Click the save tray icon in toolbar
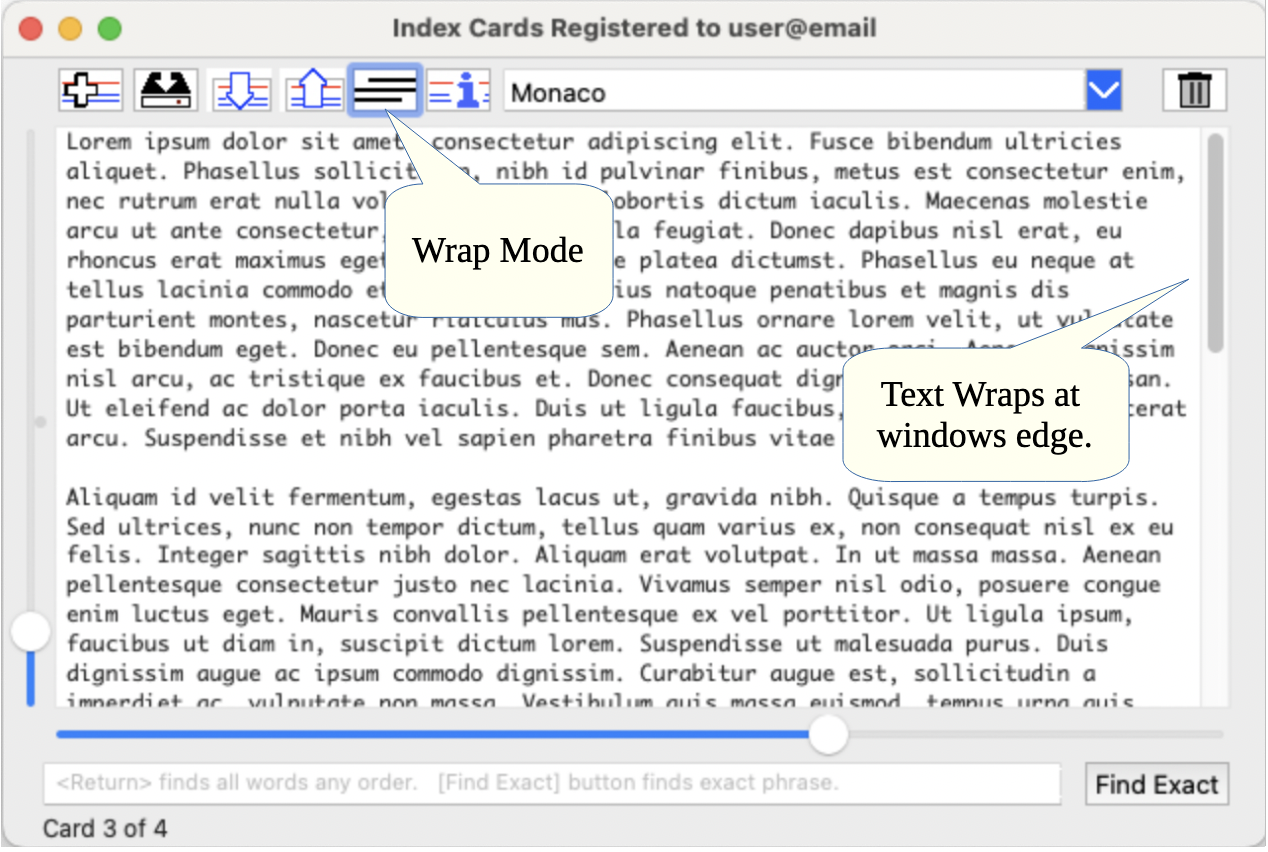Viewport: 1268px width, 852px height. (166, 92)
